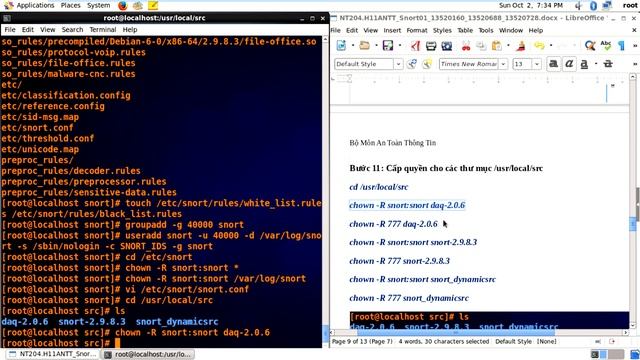Launch Firefox from the top panel
The width and height of the screenshot is (640, 360).
(x=122, y=6)
